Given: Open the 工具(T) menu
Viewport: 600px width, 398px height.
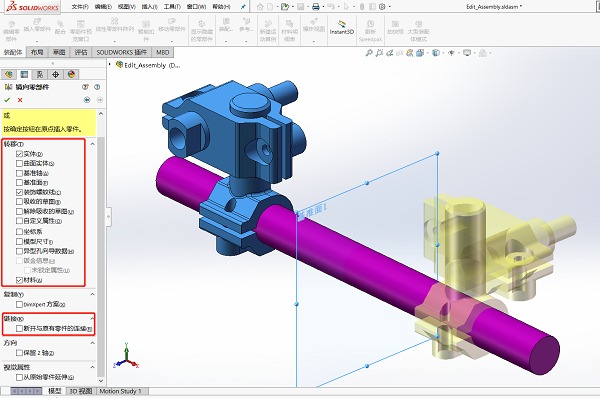Looking at the screenshot, I should pyautogui.click(x=172, y=7).
